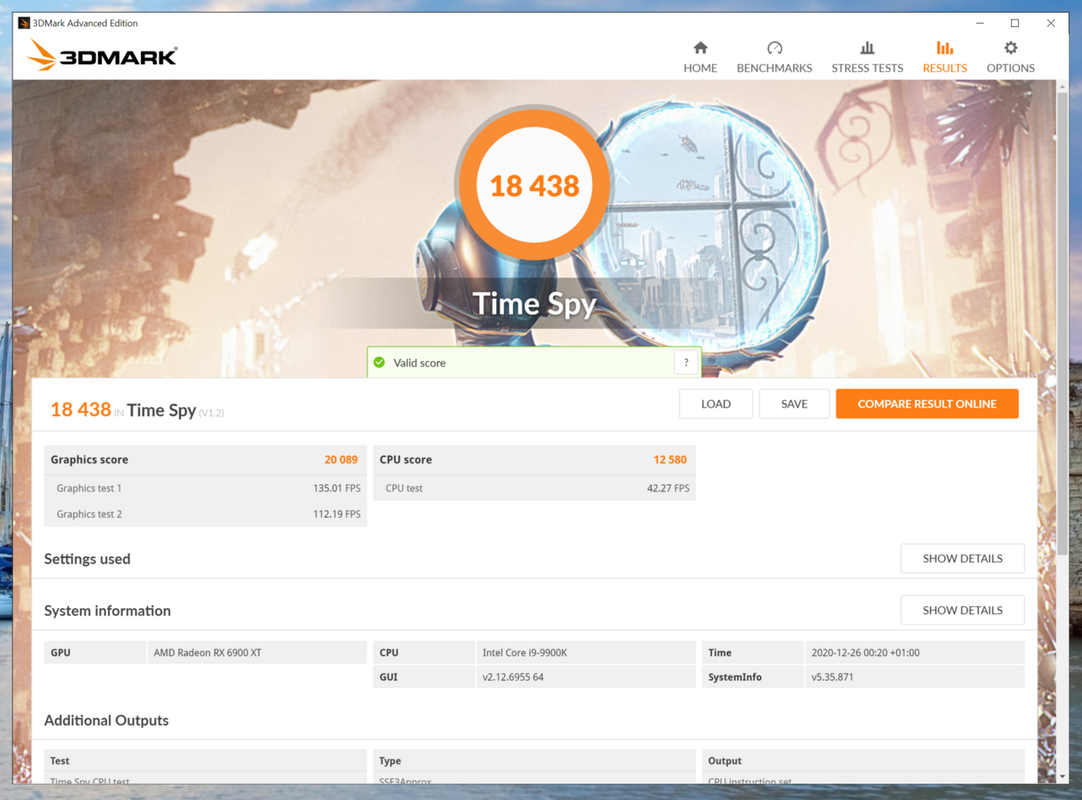
Task: Click the time value 2020-12-26 00:20
Action: point(865,652)
